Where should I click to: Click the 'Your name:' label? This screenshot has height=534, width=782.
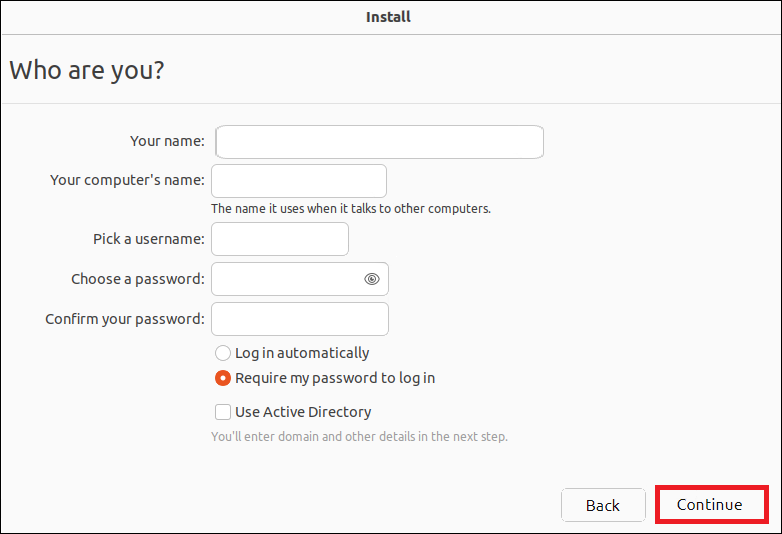167,141
